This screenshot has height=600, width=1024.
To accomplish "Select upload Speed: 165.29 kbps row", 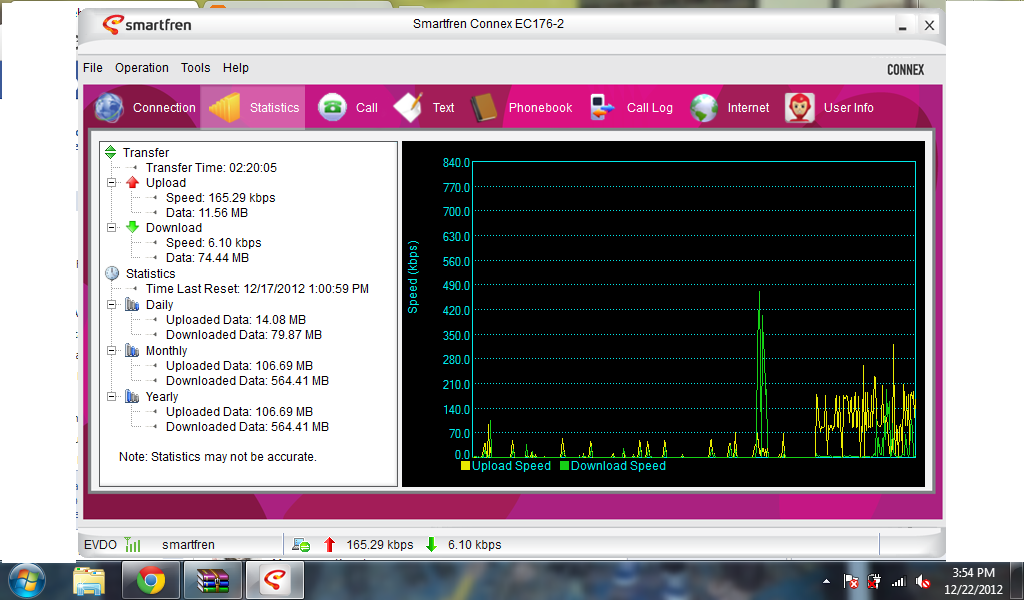I will [221, 198].
